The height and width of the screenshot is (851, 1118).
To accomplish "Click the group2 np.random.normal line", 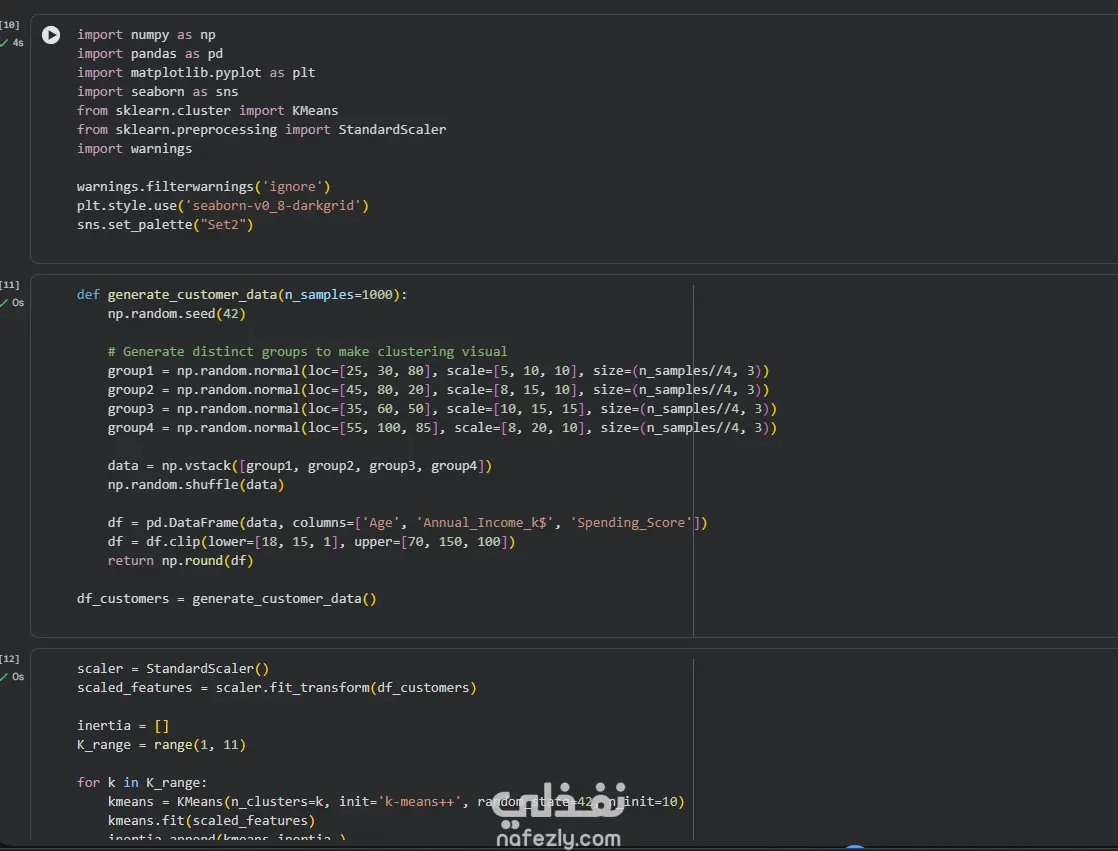I will pos(439,390).
